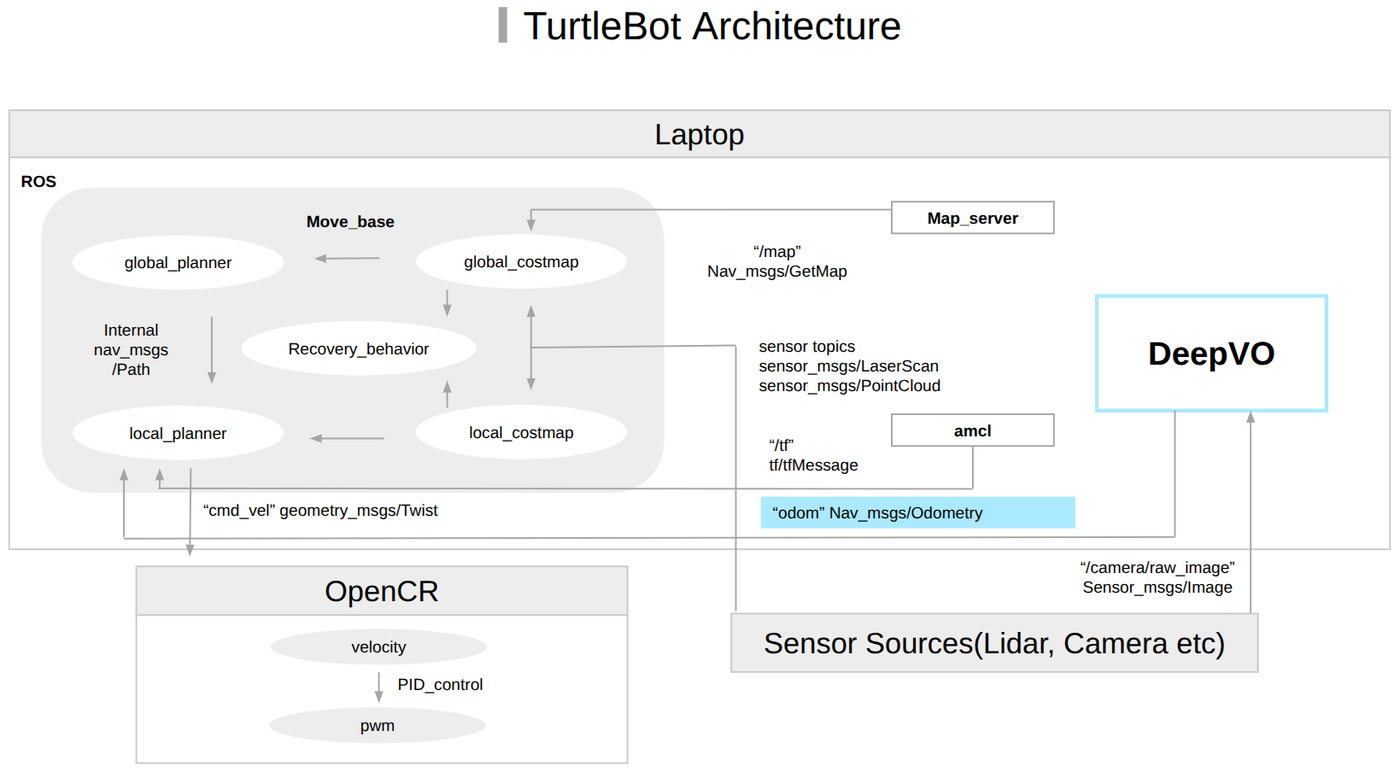Image resolution: width=1400 pixels, height=772 pixels.
Task: Click the Recovery_behavior node
Action: [x=358, y=349]
